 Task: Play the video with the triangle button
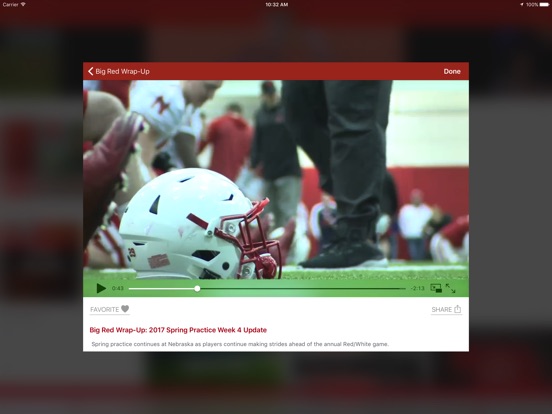101,289
